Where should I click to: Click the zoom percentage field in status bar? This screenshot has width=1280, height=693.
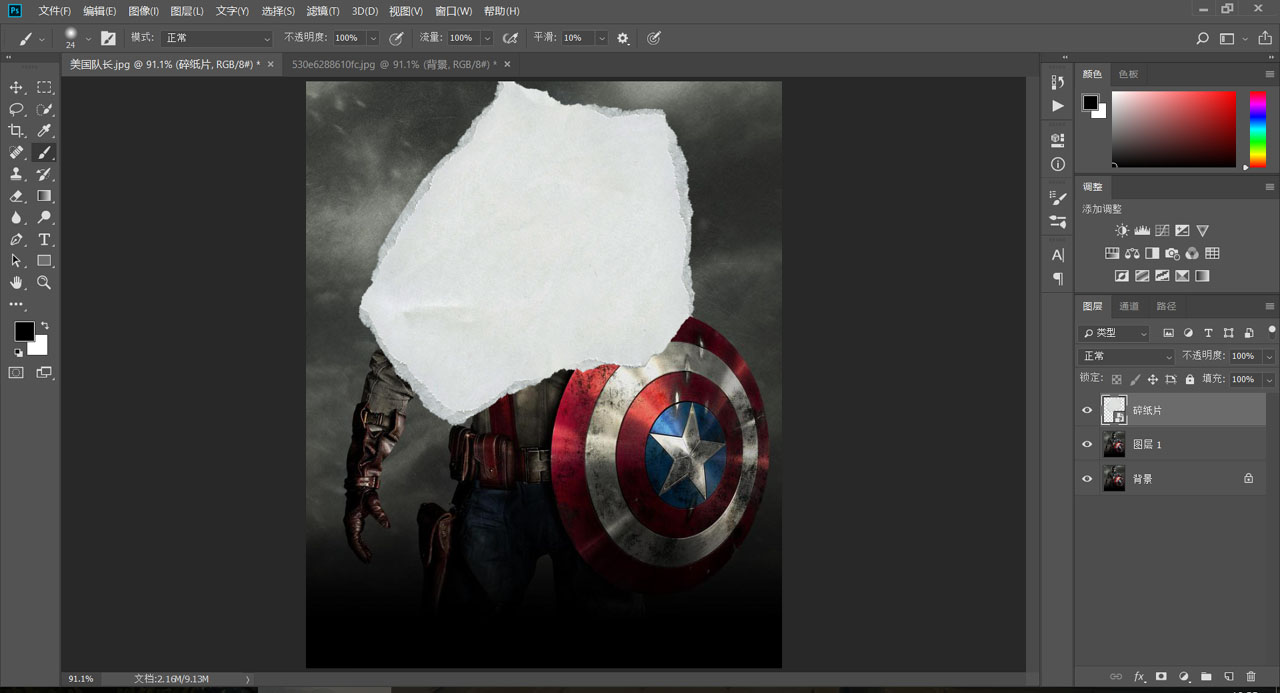coord(81,679)
